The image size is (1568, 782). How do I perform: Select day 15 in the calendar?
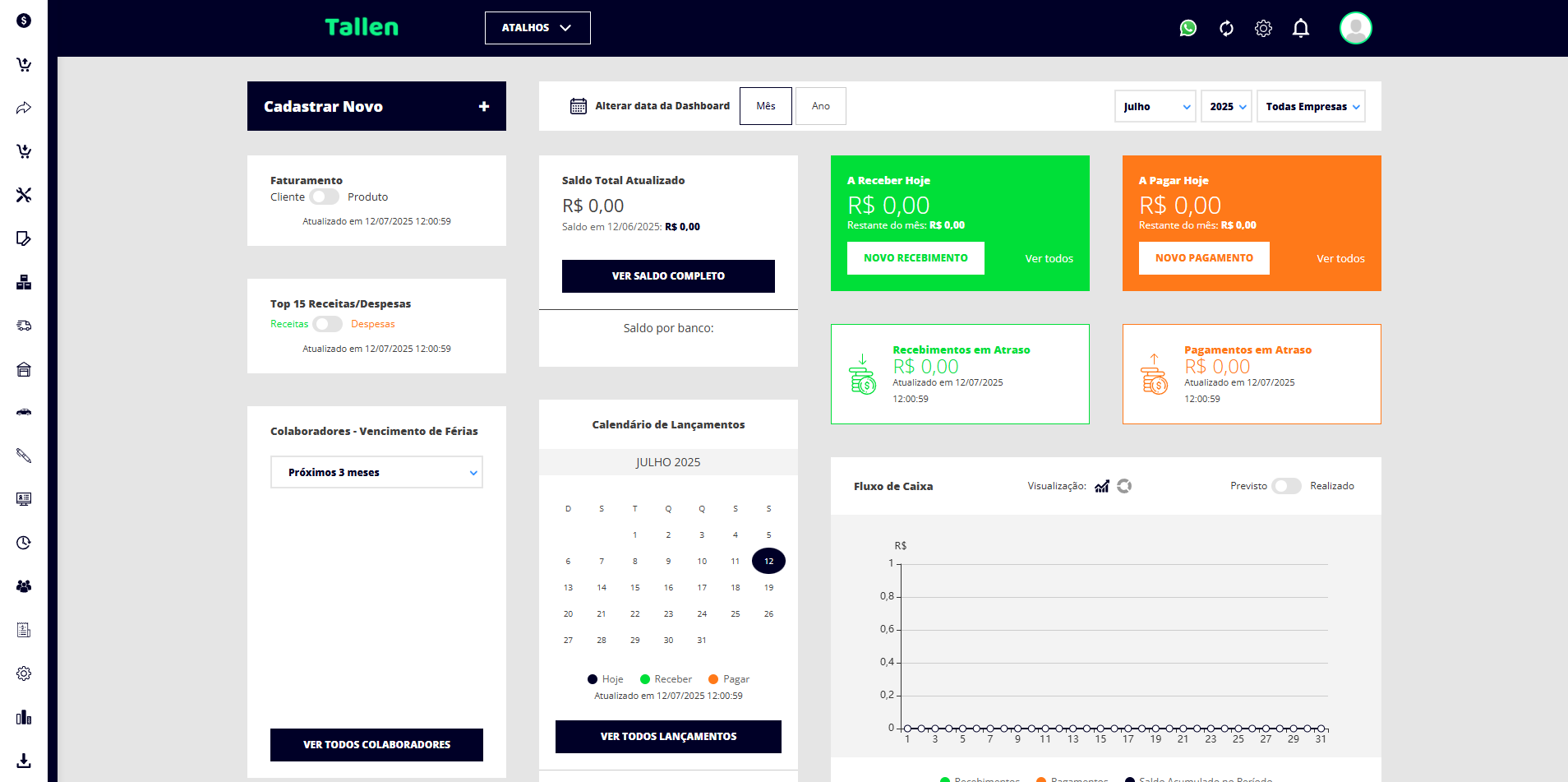tap(634, 587)
